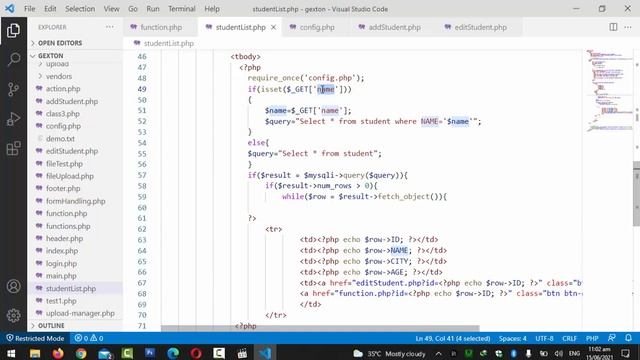Open Windows Start menu

(x=11, y=353)
